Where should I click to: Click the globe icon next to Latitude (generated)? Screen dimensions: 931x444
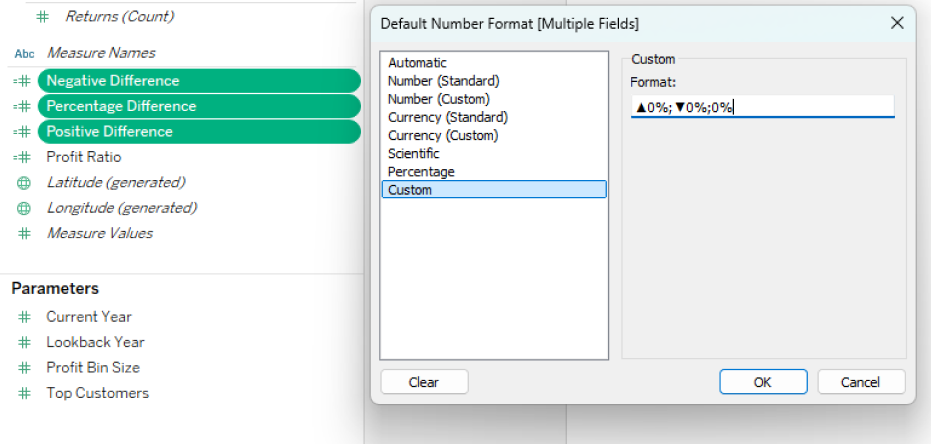pos(24,183)
